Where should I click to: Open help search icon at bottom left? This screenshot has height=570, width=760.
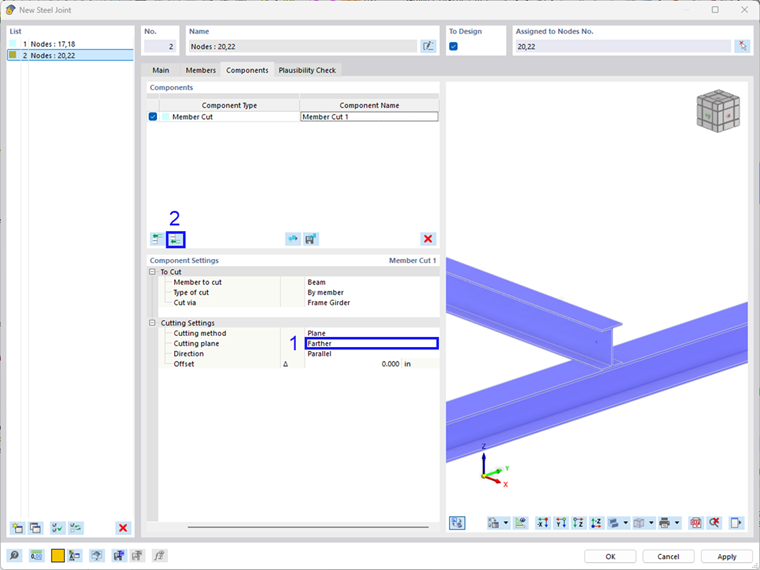[15, 555]
